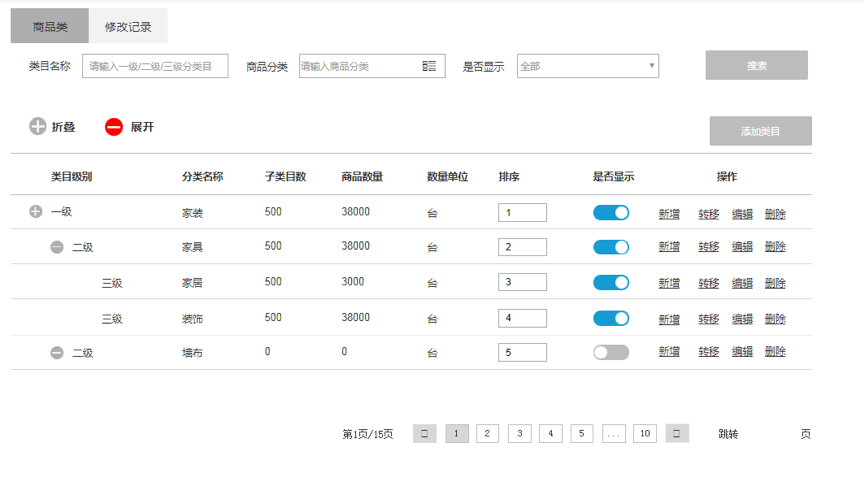Viewport: 864px width, 502px height.
Task: Toggle display switch for 家居 row
Action: pyautogui.click(x=611, y=283)
